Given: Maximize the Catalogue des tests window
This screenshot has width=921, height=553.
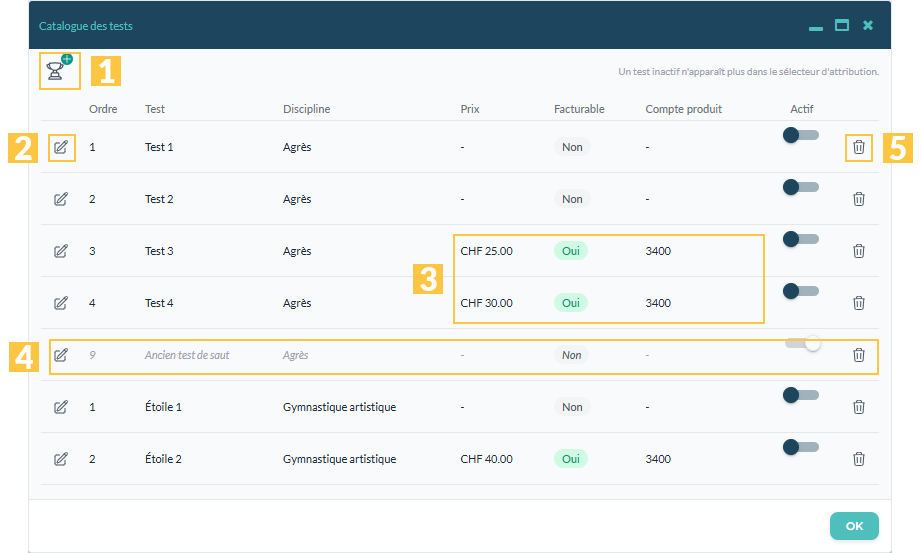Looking at the screenshot, I should coord(842,25).
